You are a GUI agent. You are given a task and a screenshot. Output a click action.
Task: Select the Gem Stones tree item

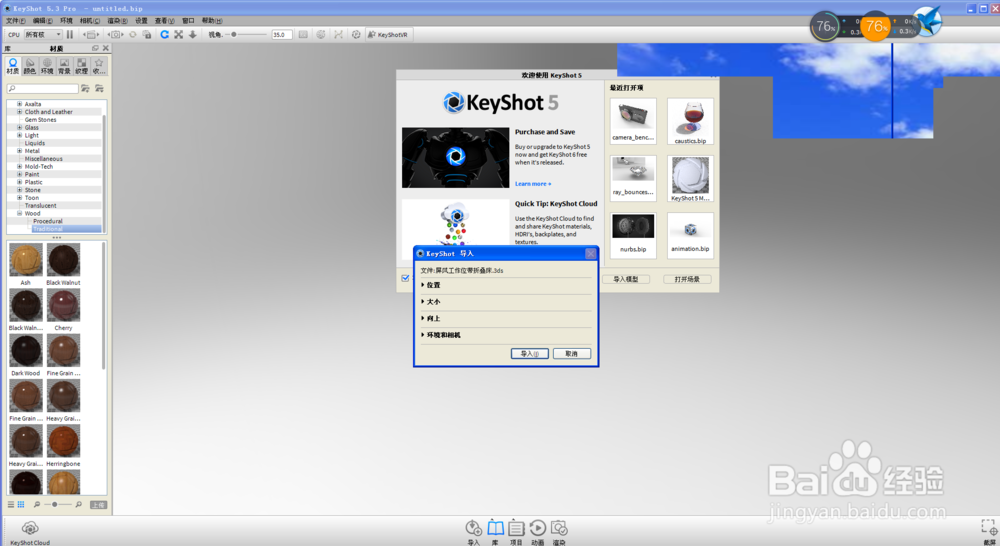tap(40, 119)
